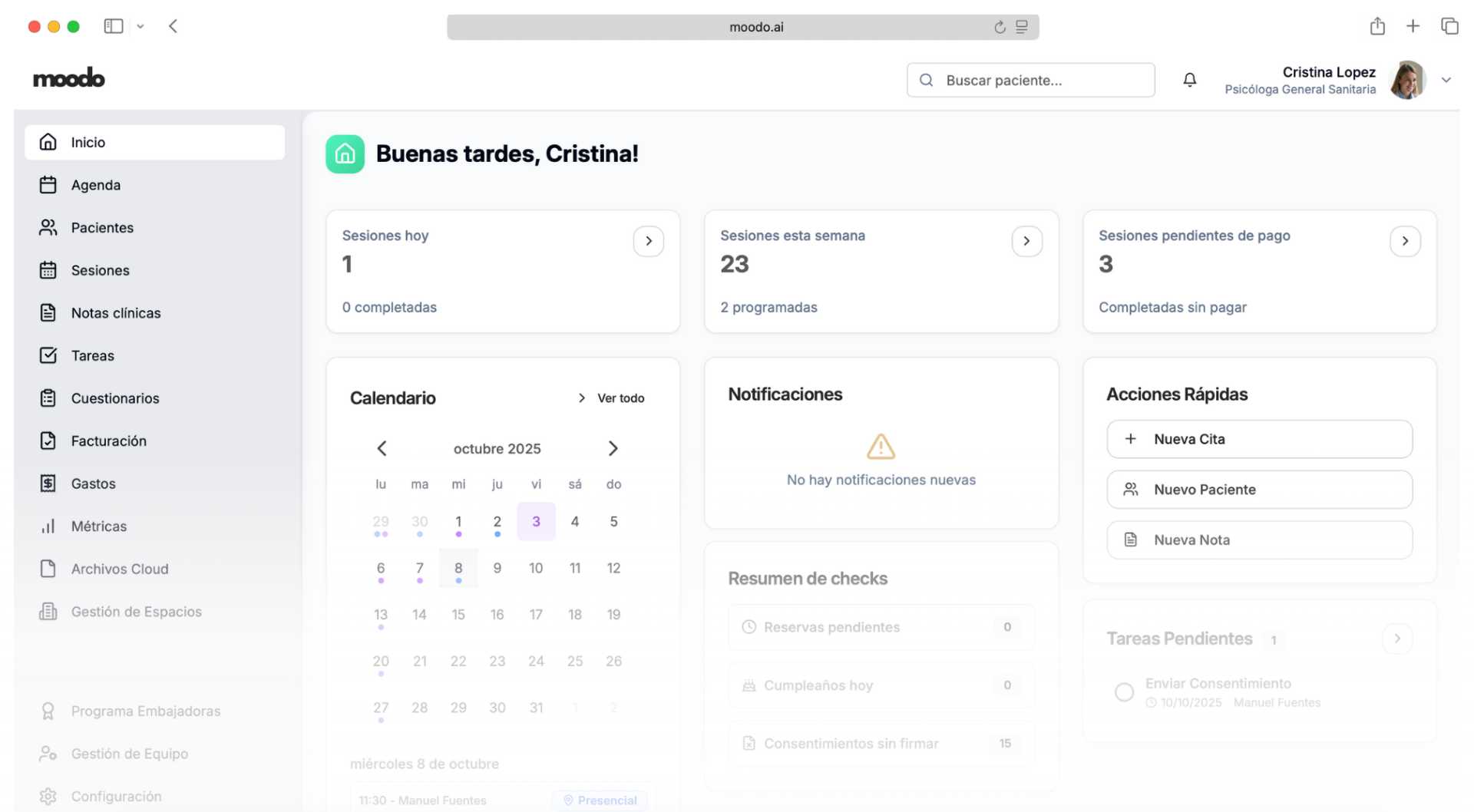Open Ver todo in the Calendario card
This screenshot has height=812, width=1474.
[620, 398]
